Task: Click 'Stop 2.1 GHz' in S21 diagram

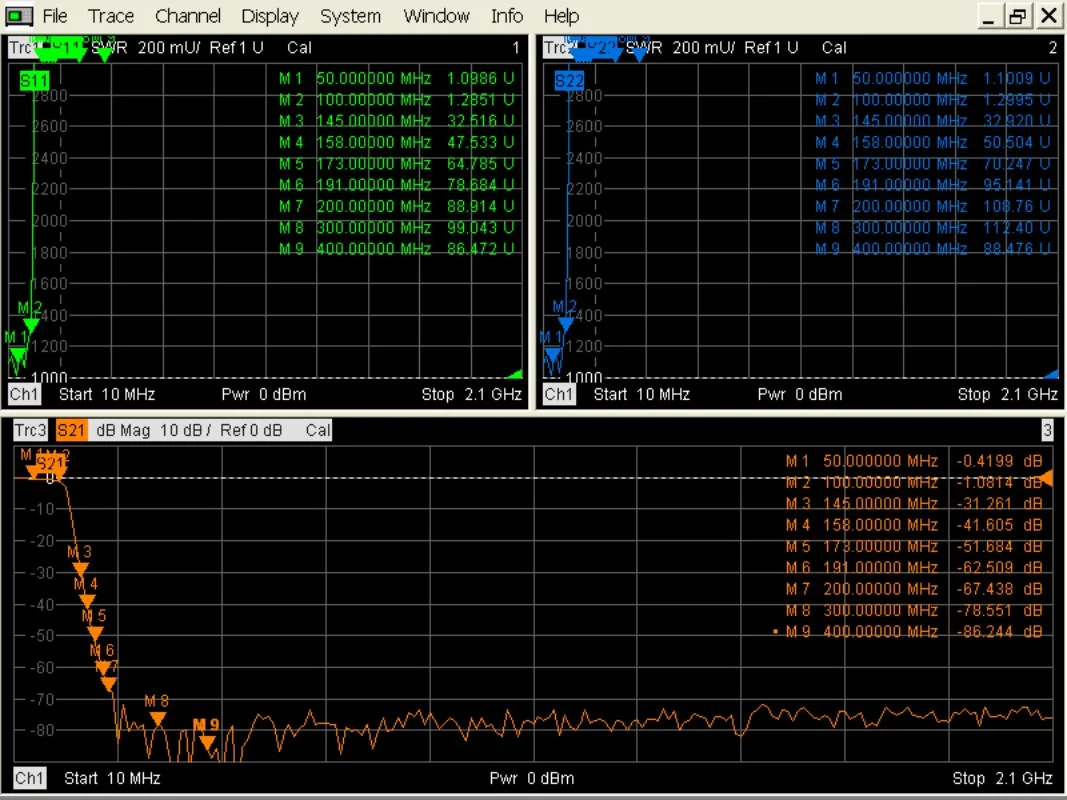Action: (1002, 778)
